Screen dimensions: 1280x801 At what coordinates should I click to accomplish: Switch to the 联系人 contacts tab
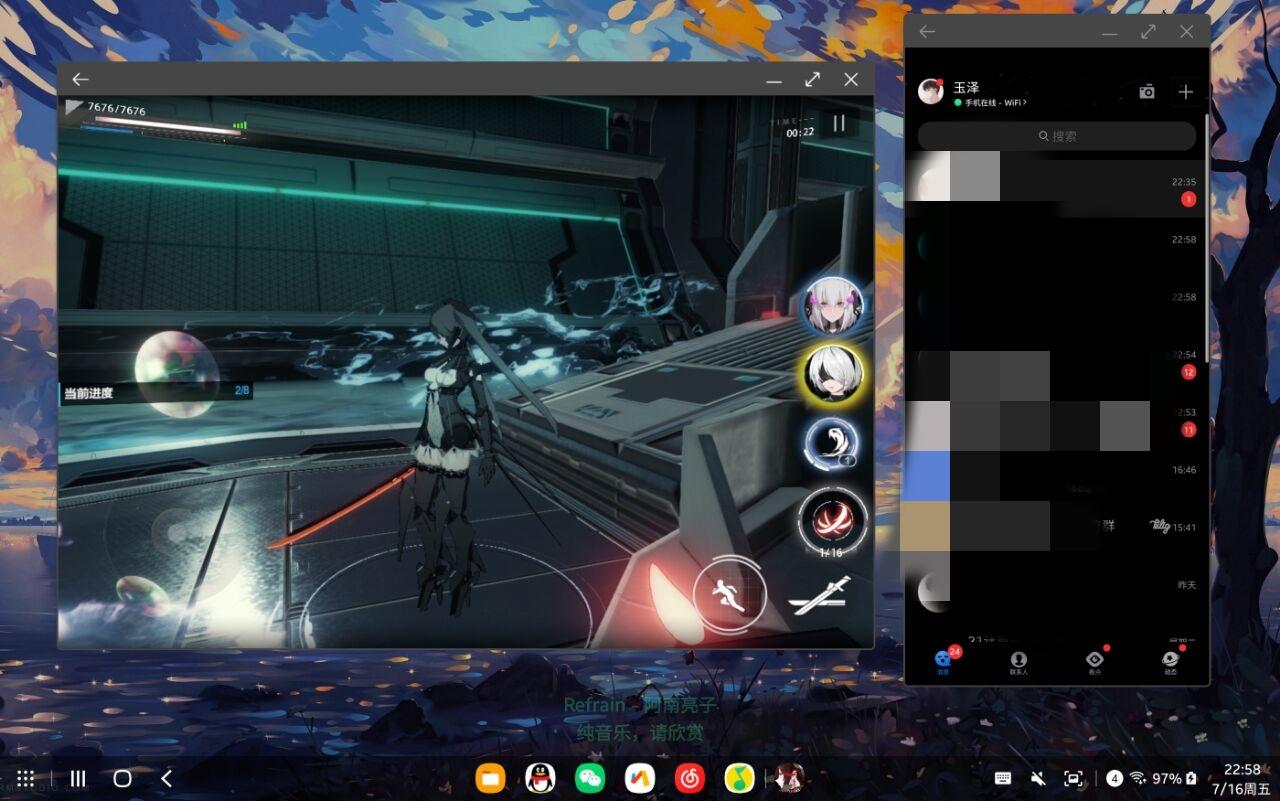click(1018, 663)
